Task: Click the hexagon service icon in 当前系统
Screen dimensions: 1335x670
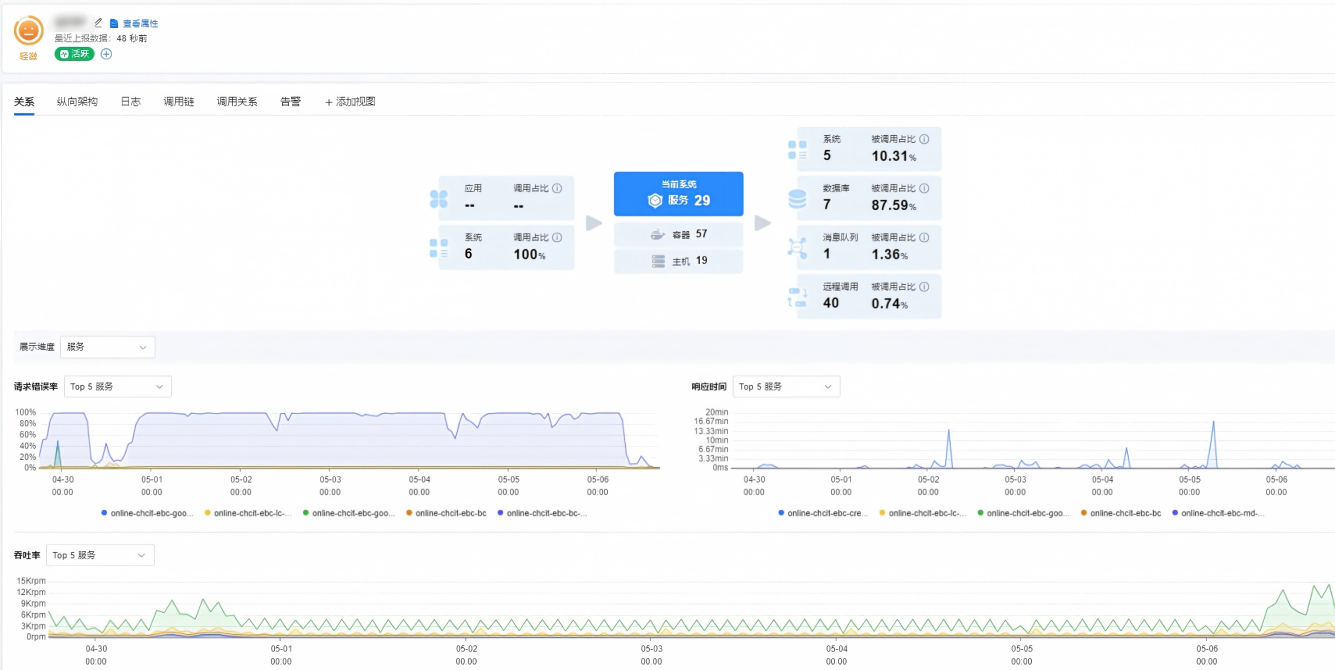Action: pyautogui.click(x=655, y=200)
